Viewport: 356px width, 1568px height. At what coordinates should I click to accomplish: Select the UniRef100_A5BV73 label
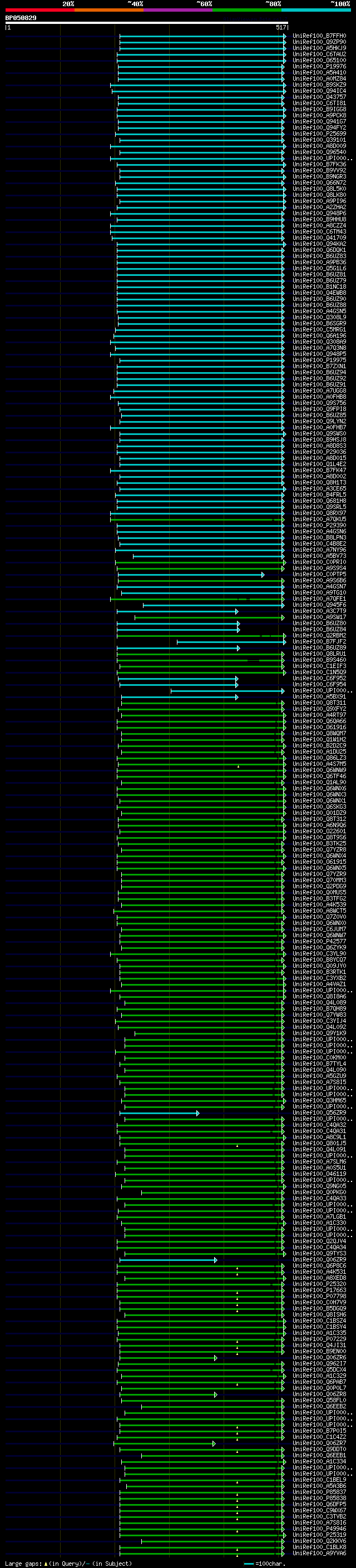tap(319, 556)
